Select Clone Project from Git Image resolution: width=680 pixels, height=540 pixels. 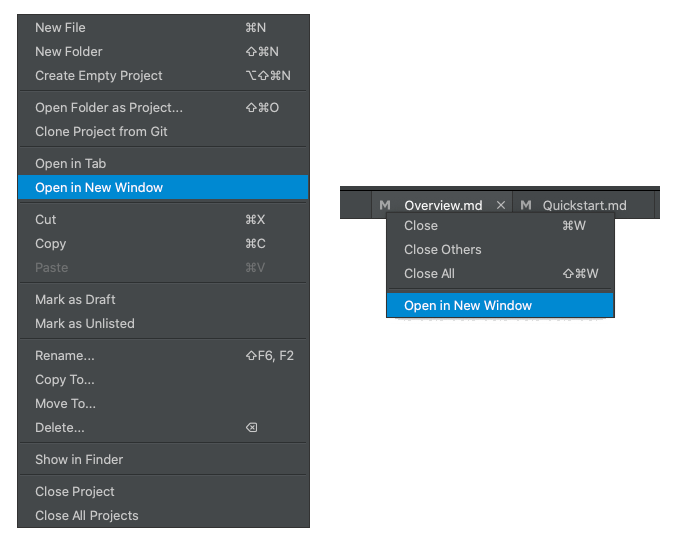click(101, 132)
